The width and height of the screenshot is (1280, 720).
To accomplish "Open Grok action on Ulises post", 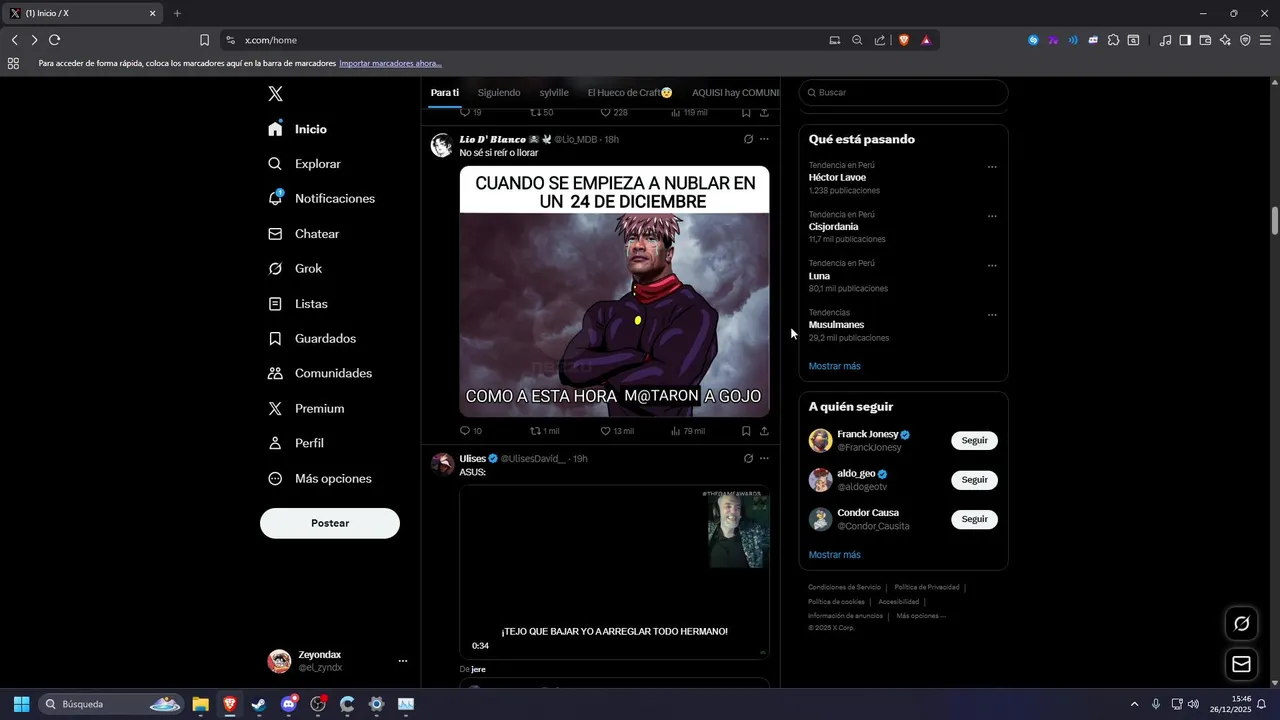I will (748, 459).
